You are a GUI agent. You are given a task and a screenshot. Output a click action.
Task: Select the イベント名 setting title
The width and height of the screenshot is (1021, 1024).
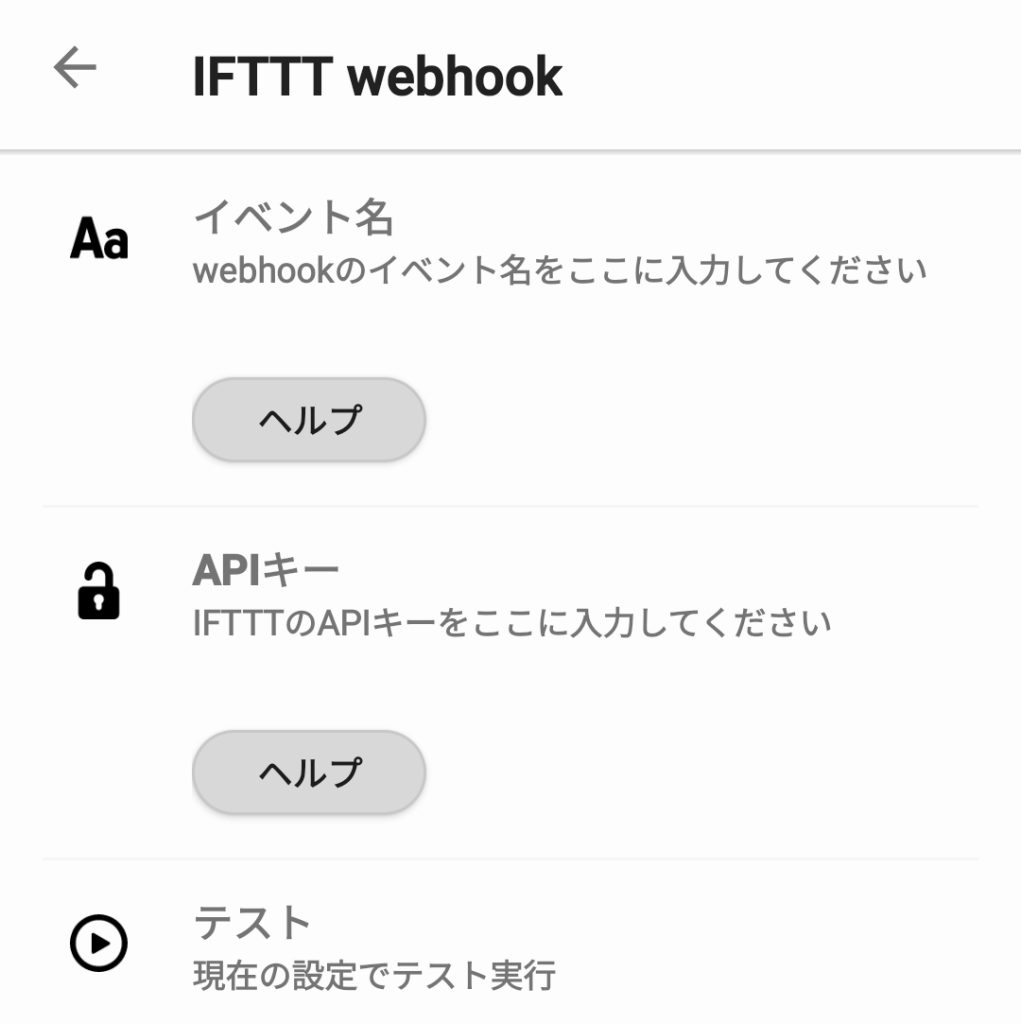click(x=293, y=217)
